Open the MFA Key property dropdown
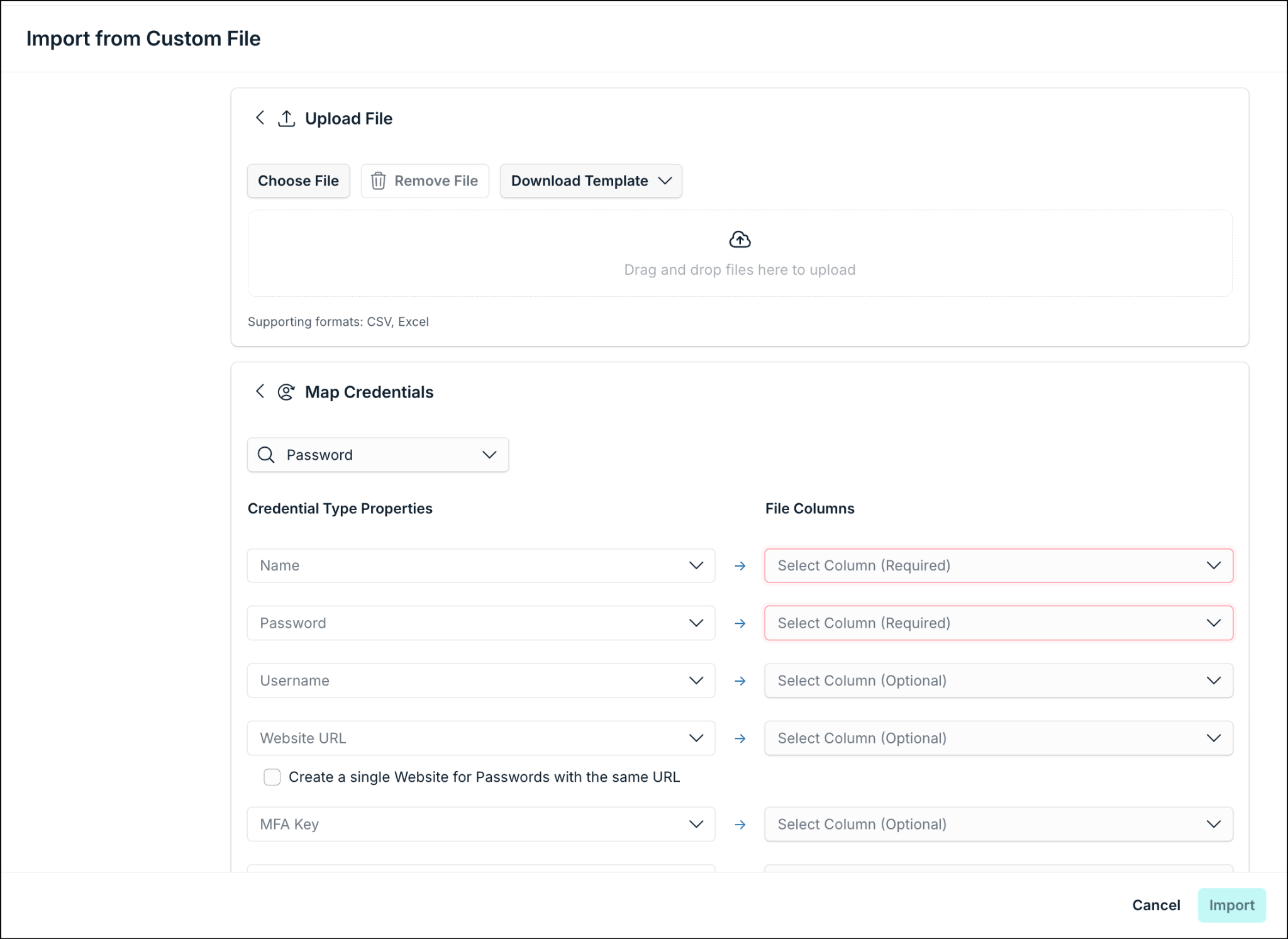 pos(481,824)
